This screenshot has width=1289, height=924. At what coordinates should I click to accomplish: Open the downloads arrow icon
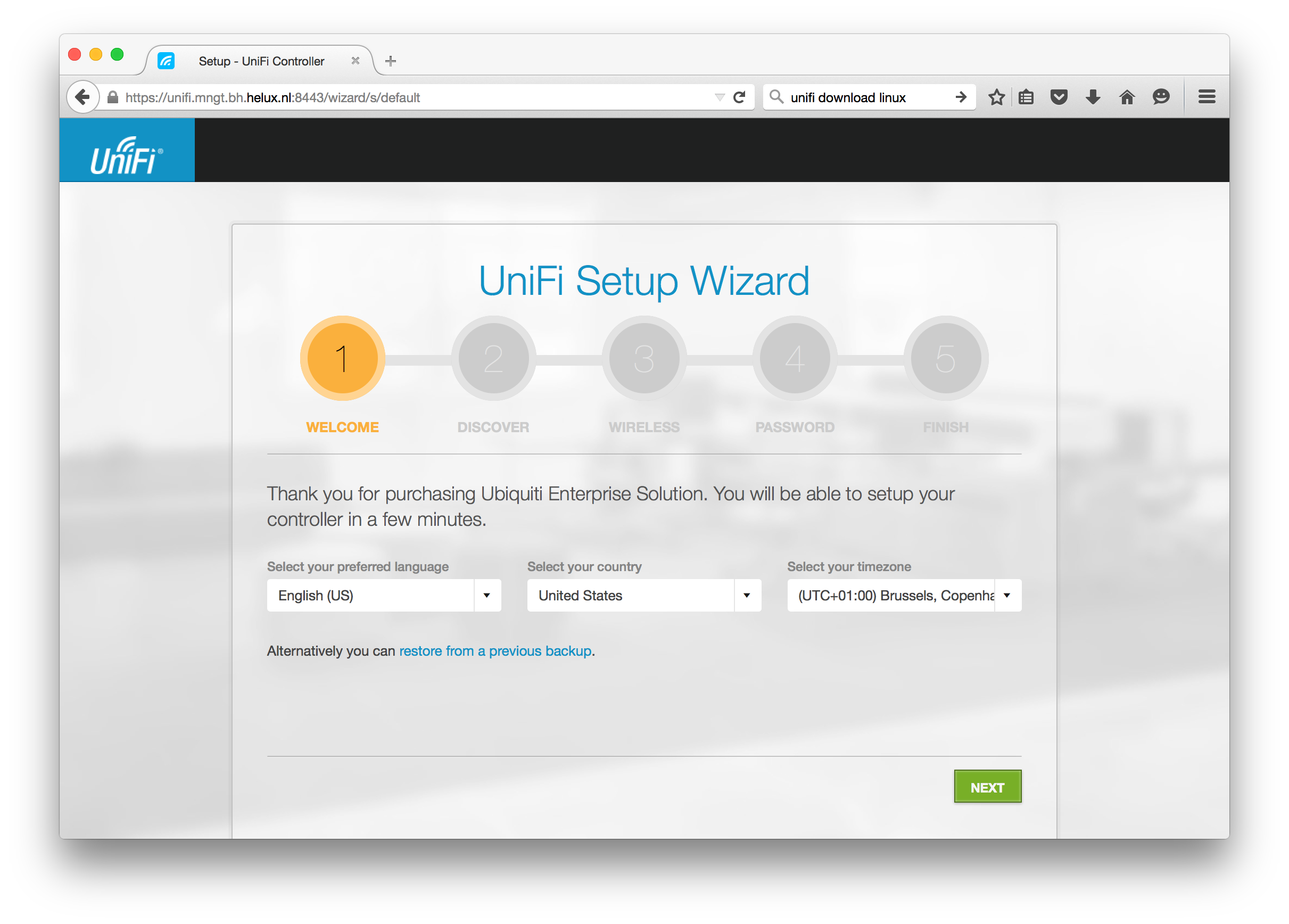pos(1093,97)
